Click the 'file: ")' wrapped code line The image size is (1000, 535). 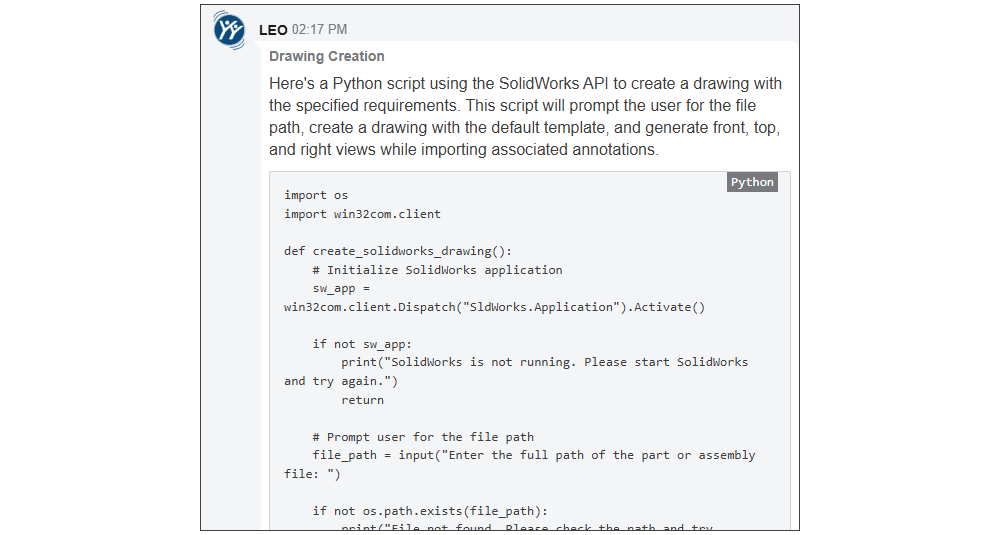pos(312,474)
